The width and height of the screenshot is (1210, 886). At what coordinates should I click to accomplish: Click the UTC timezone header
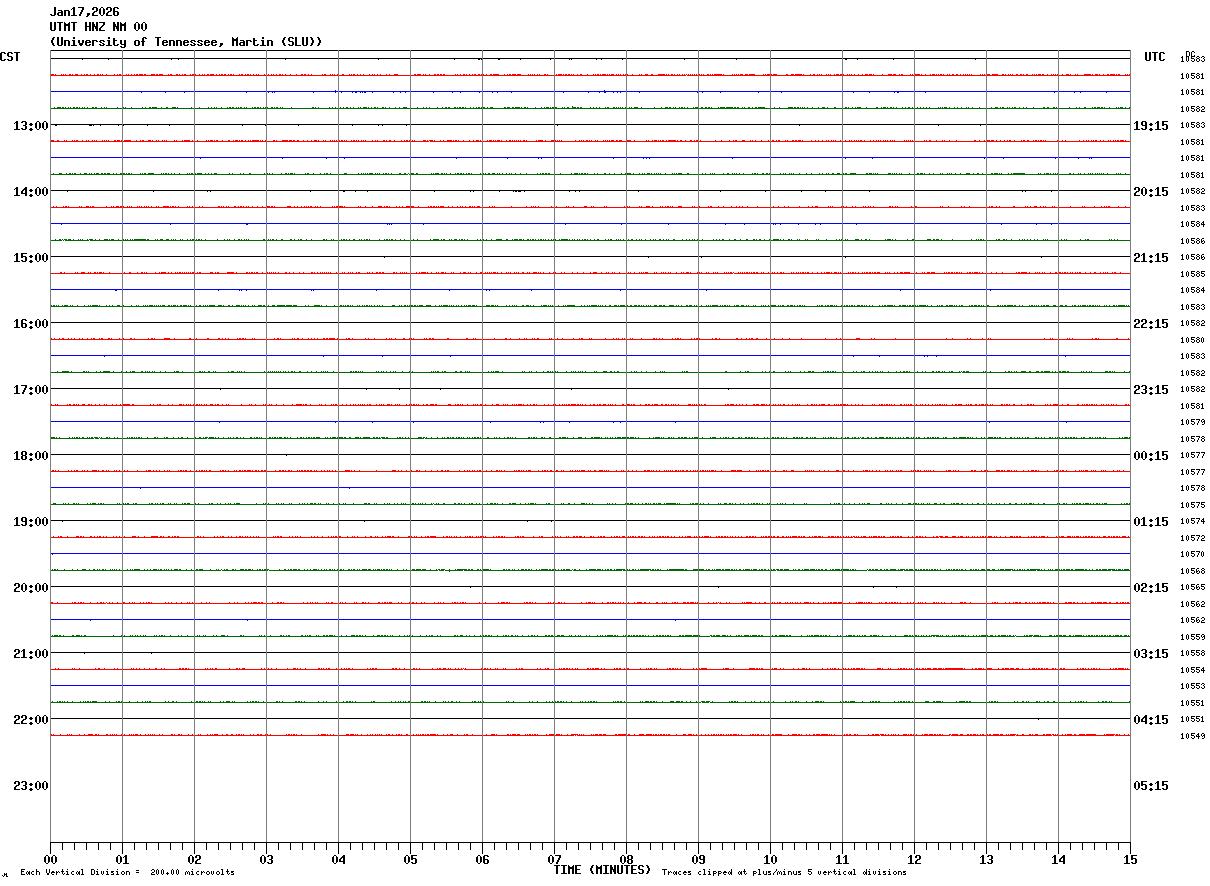click(1155, 57)
